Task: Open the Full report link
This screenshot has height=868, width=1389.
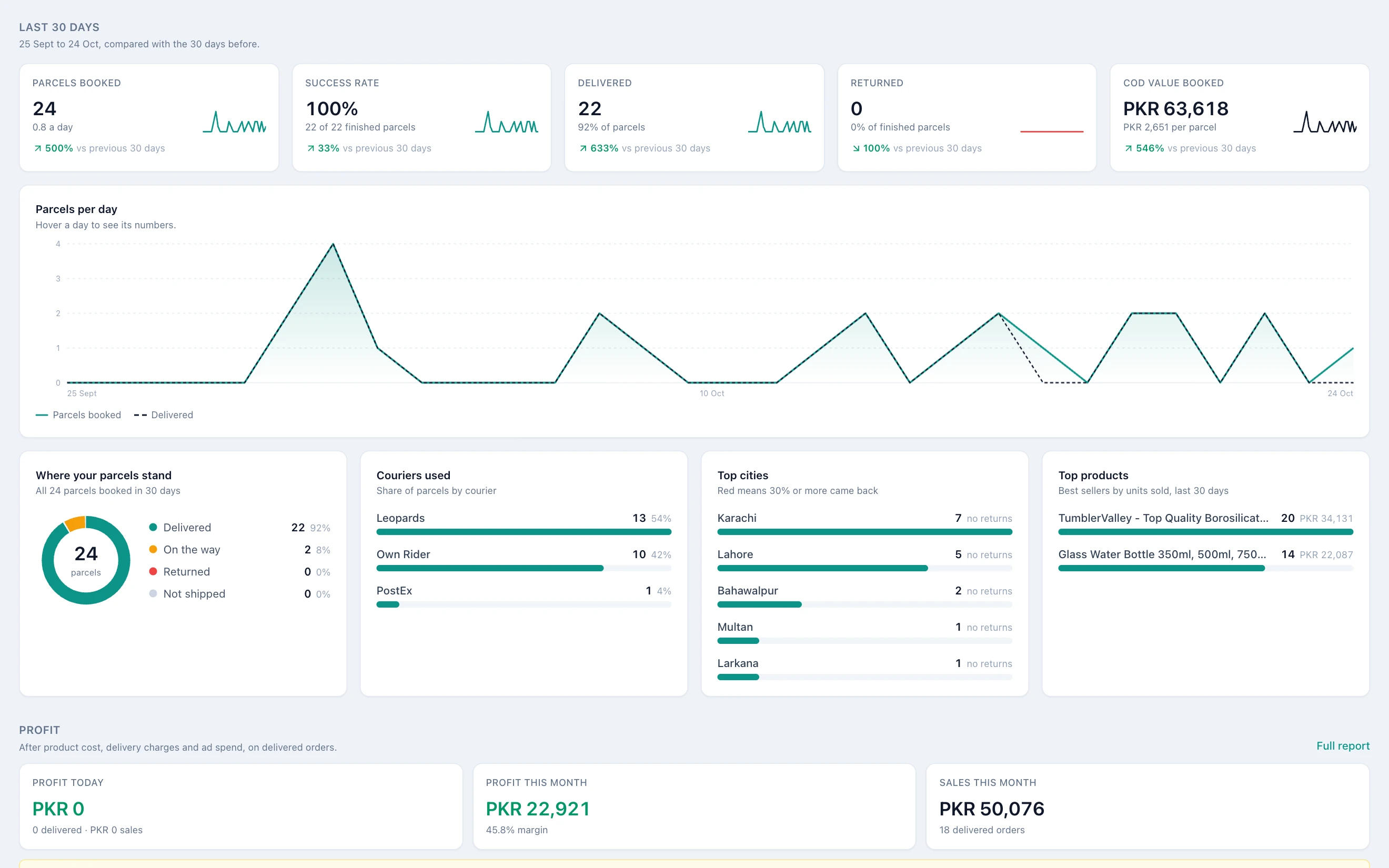Action: (x=1343, y=746)
